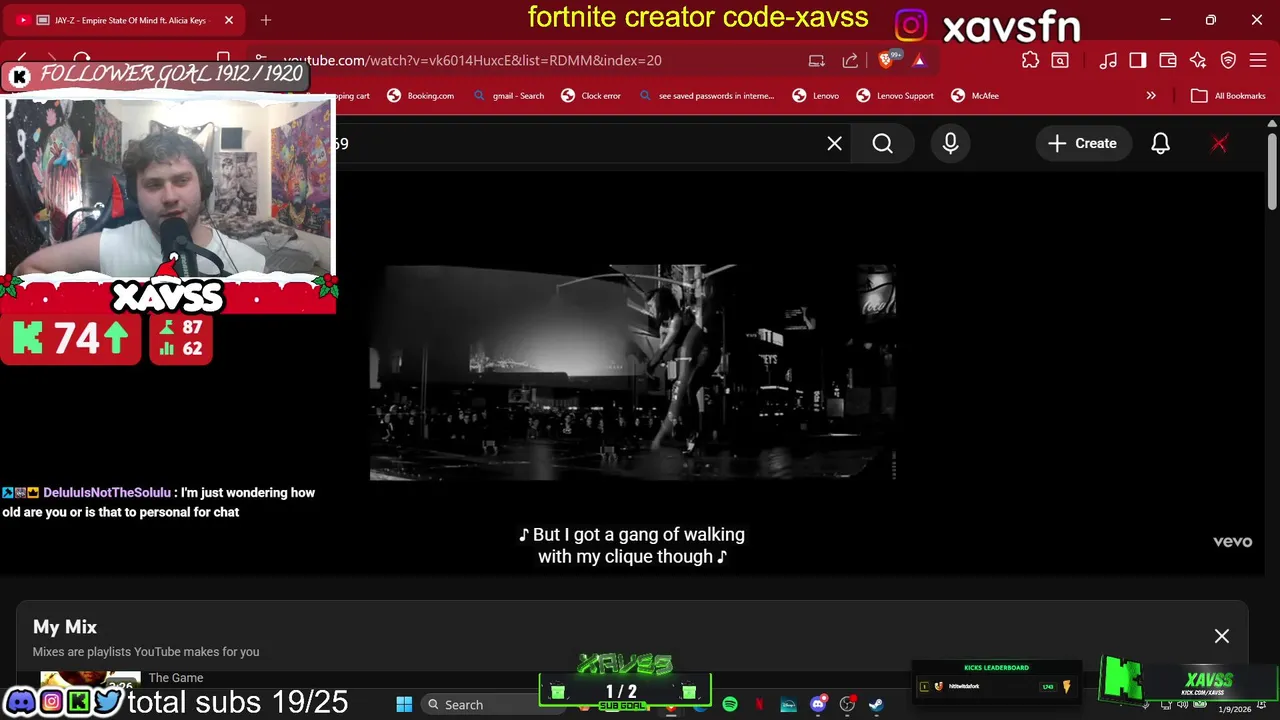
Task: Click the YouTube Create button
Action: tap(1082, 143)
